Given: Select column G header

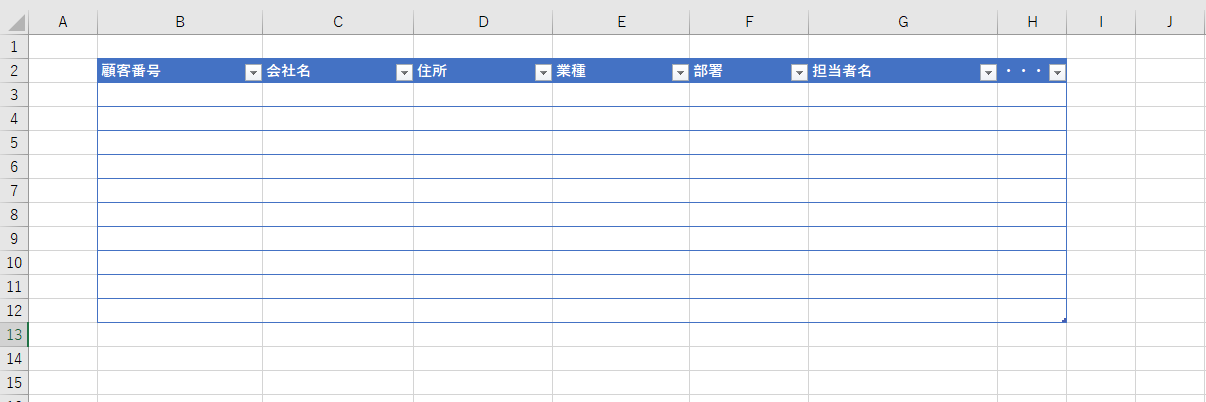Looking at the screenshot, I should coord(903,22).
